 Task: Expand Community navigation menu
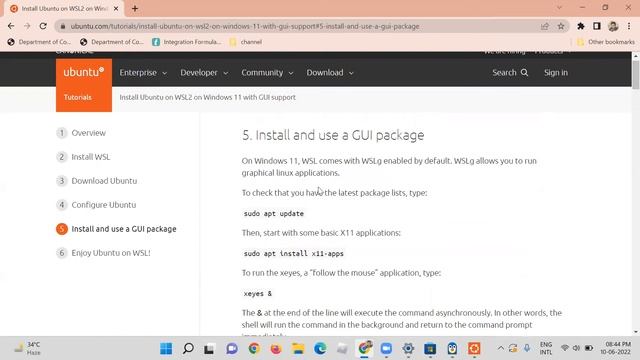(x=267, y=73)
